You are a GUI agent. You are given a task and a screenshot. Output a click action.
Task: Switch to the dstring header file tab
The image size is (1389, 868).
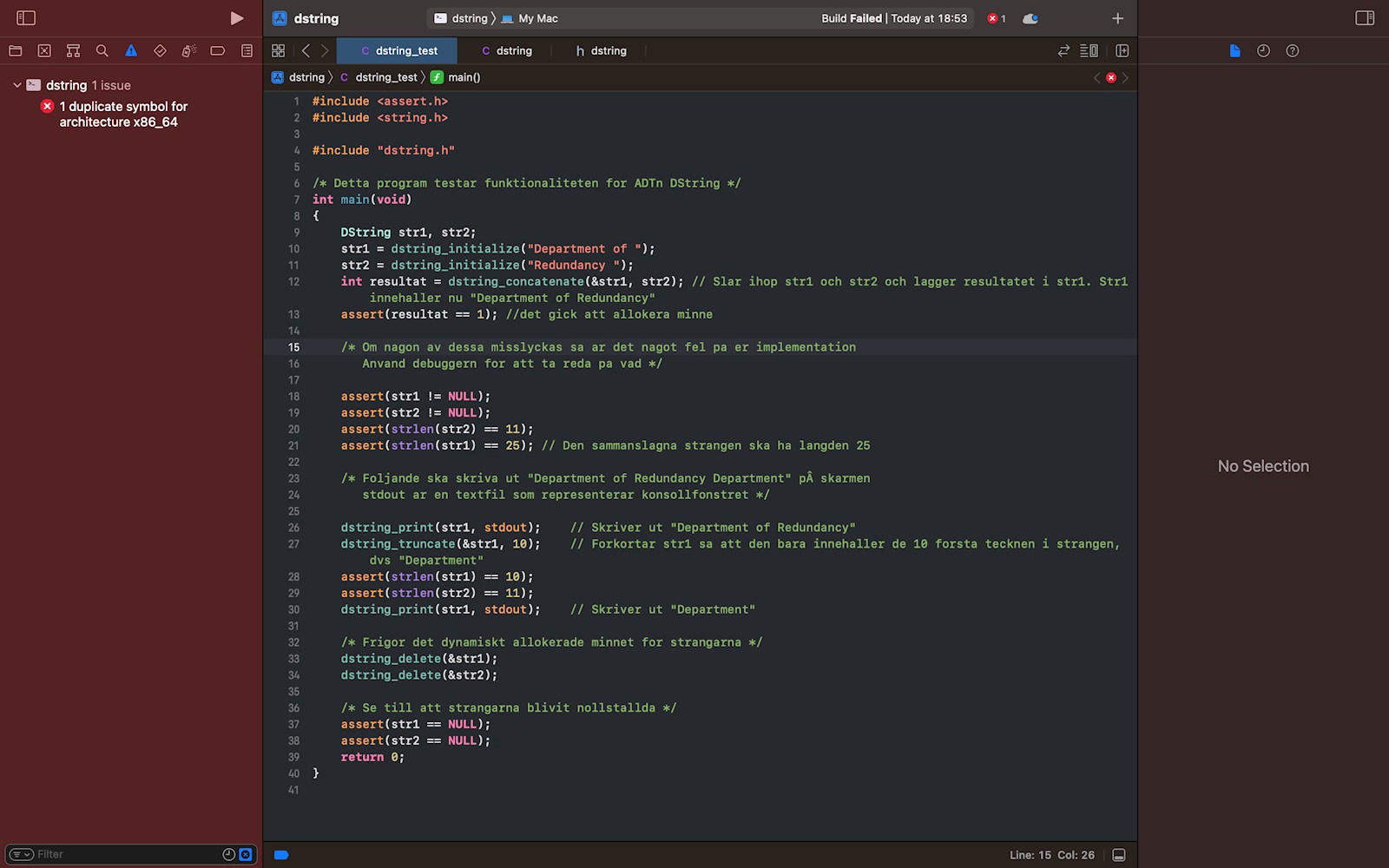[601, 51]
